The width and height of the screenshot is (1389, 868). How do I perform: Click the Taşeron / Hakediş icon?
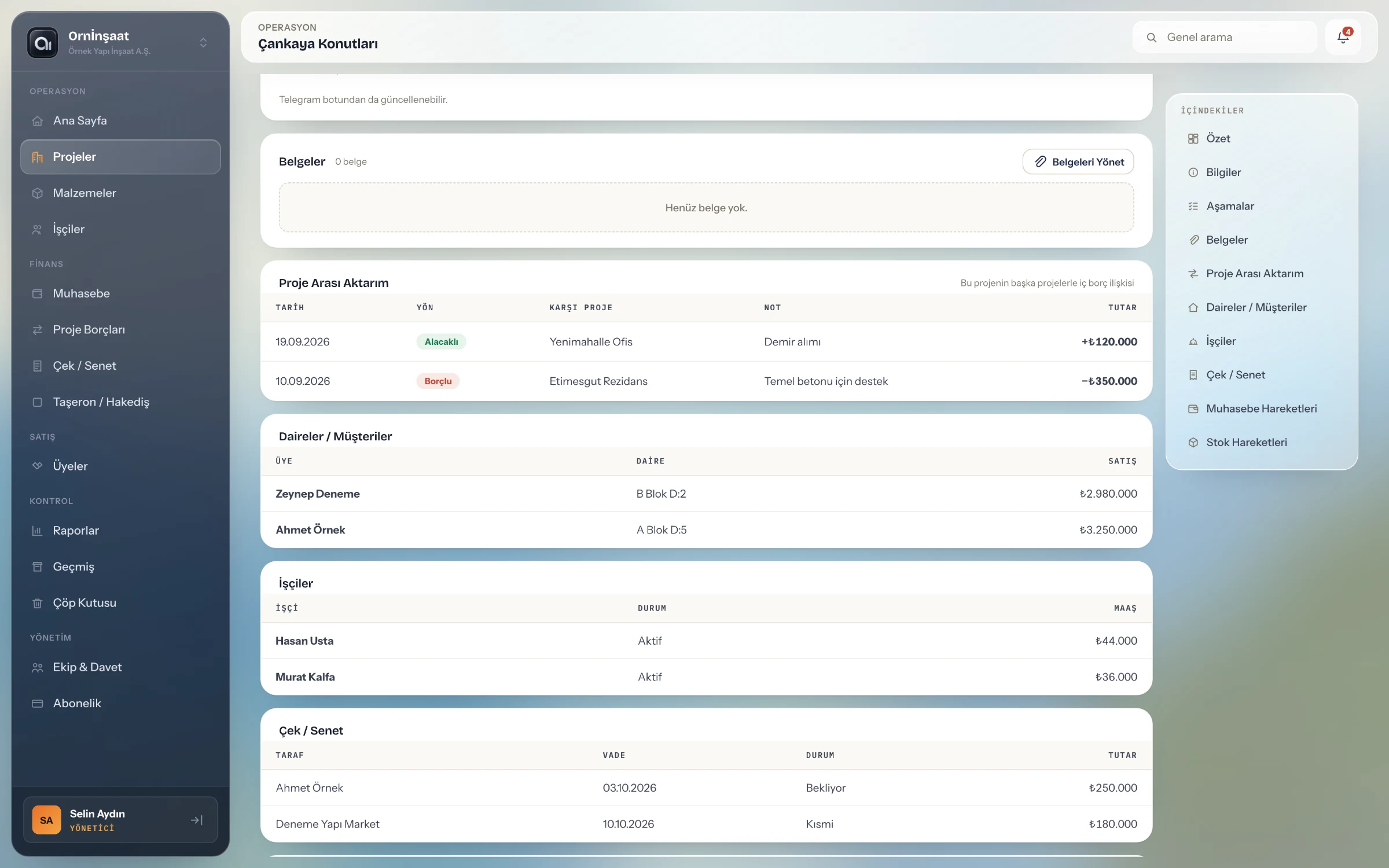tap(38, 402)
